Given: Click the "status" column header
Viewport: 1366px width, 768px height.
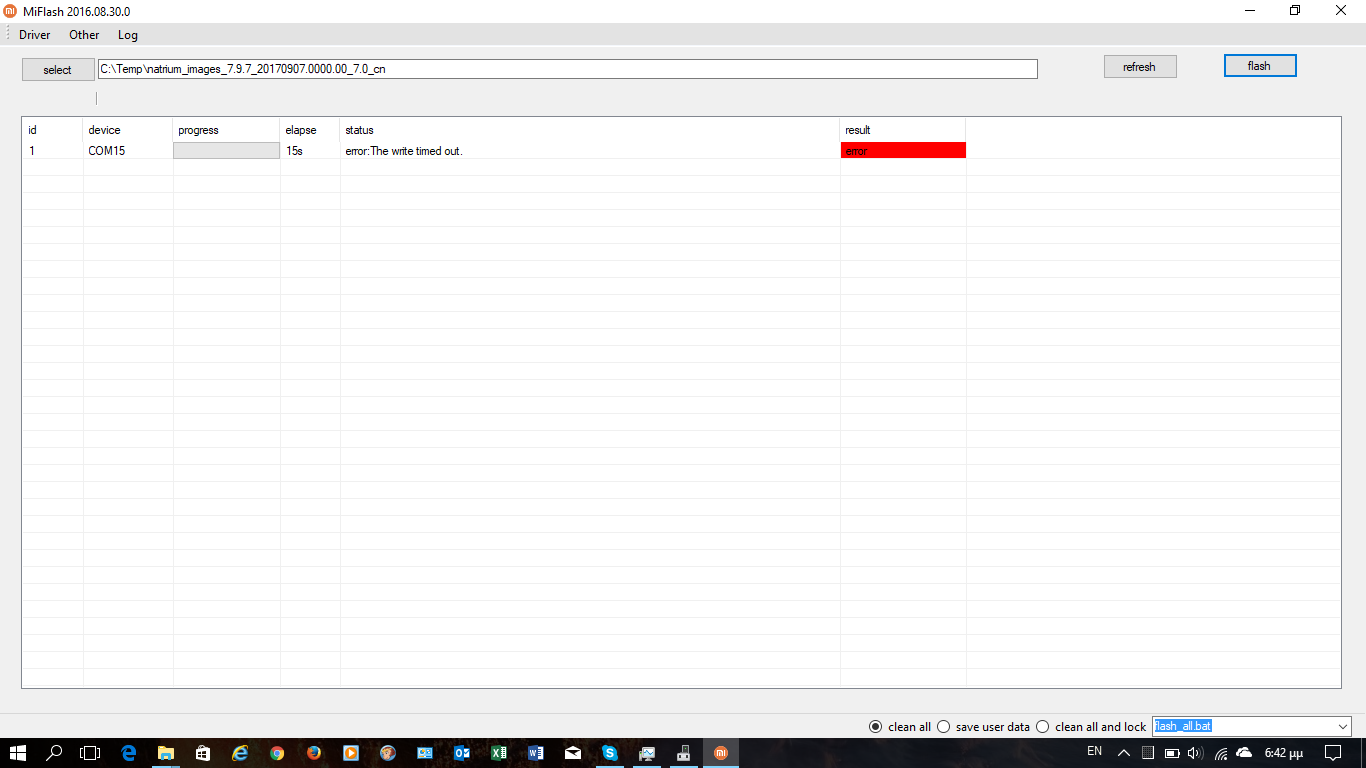Looking at the screenshot, I should tap(590, 130).
